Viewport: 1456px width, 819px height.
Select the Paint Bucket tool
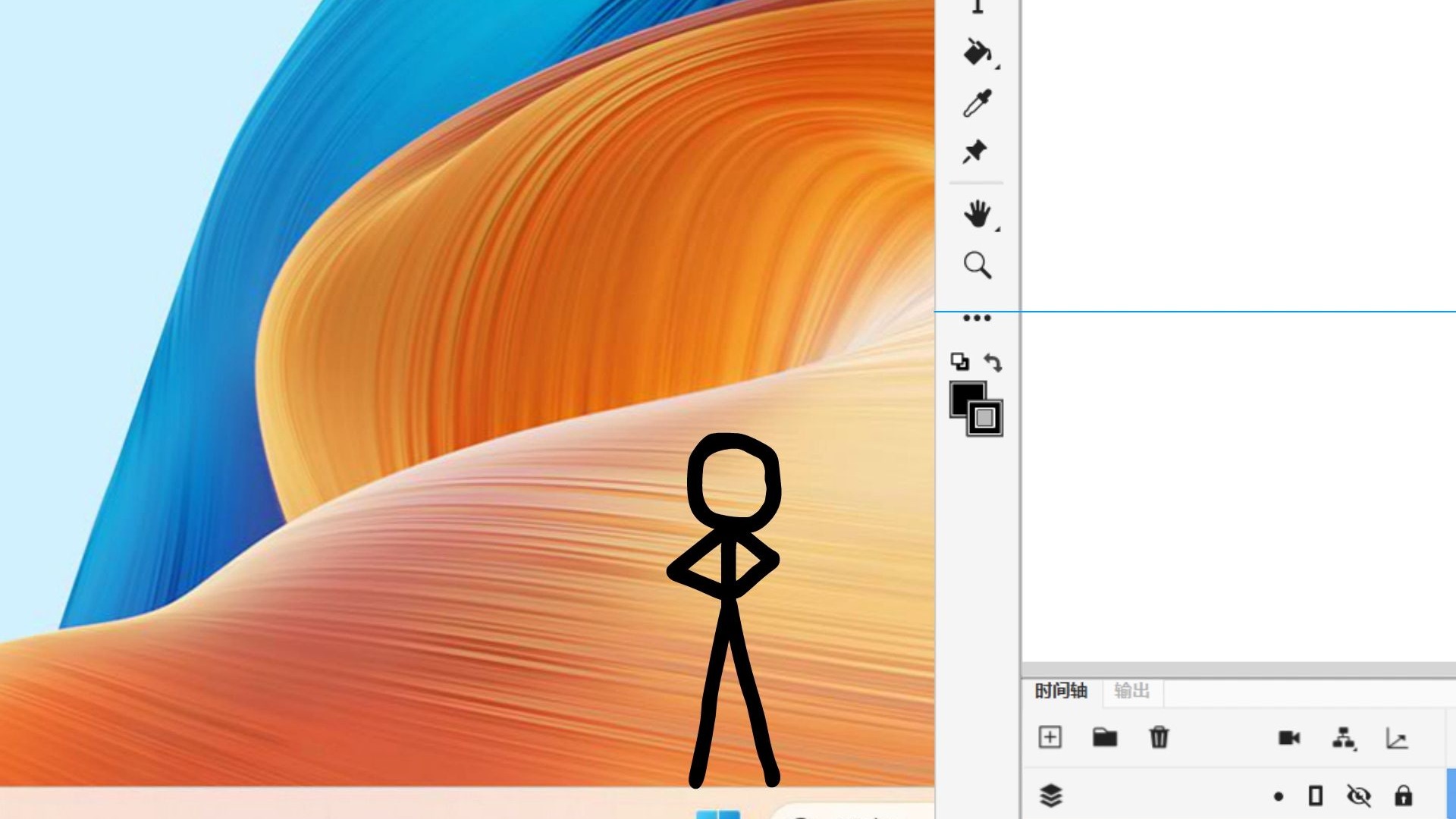point(977,52)
